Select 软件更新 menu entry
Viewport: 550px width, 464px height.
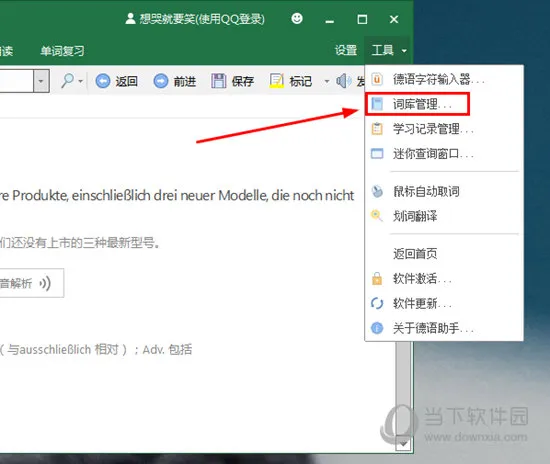point(444,303)
